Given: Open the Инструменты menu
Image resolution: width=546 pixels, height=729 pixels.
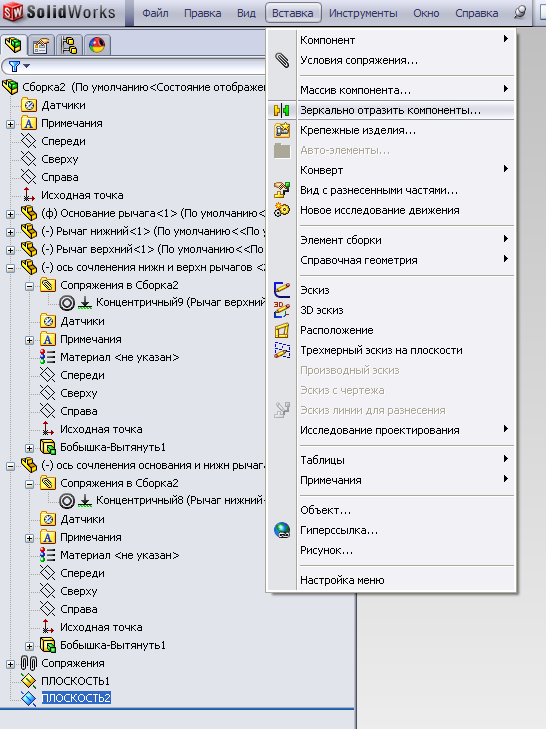Looking at the screenshot, I should point(363,13).
